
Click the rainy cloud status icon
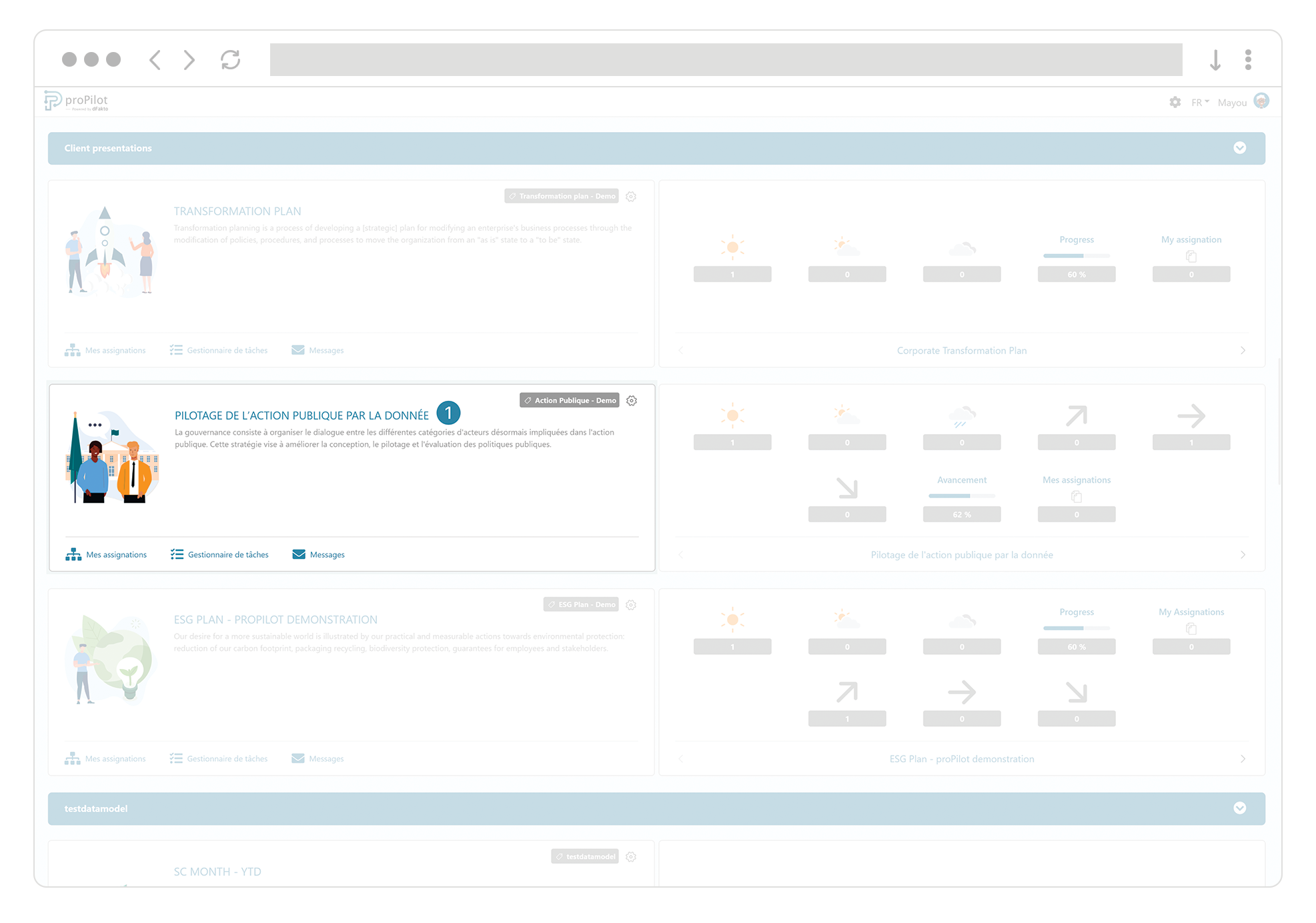[961, 416]
